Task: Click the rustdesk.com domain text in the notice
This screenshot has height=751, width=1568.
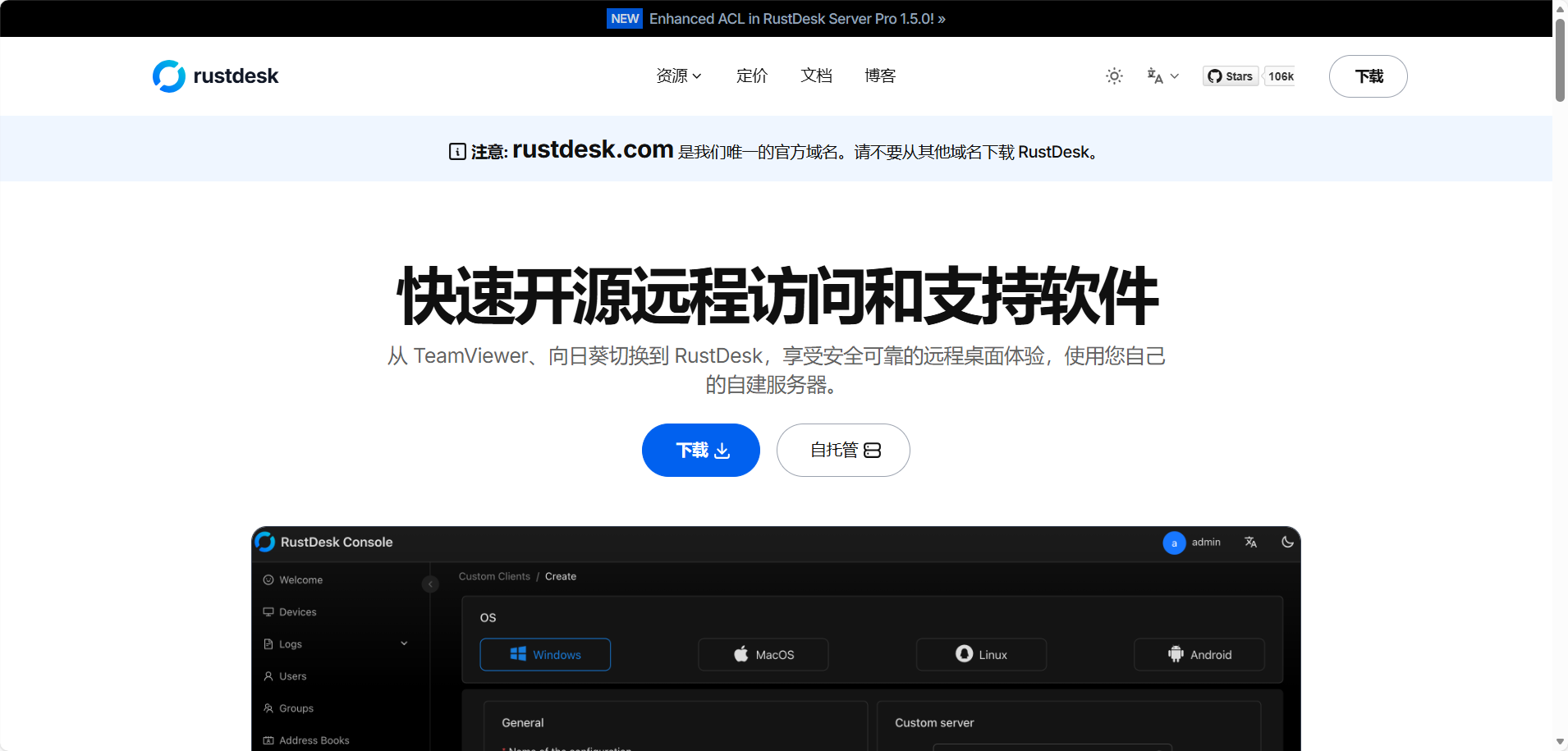Action: click(593, 149)
